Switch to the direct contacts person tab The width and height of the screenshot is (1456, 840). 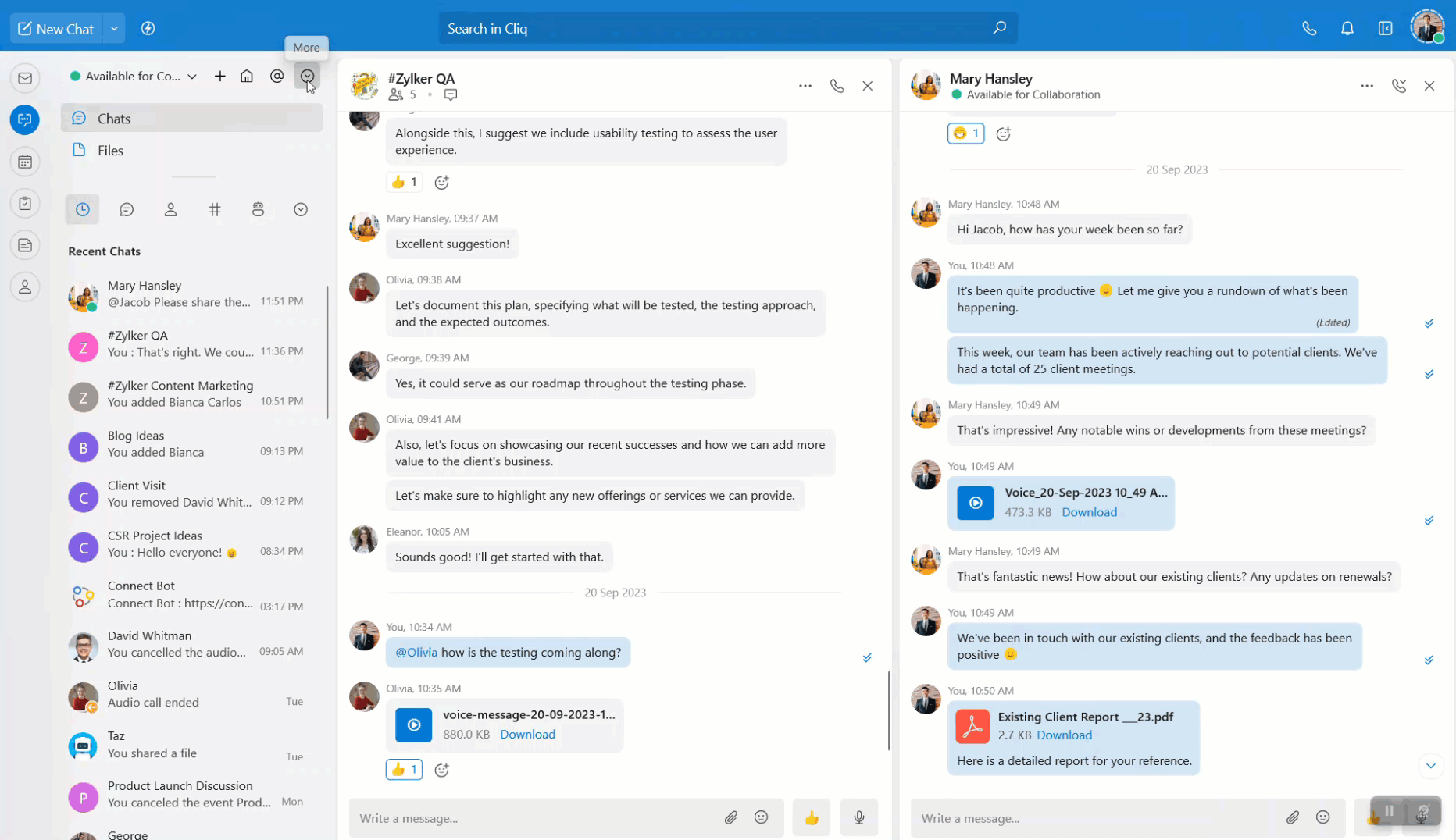170,209
